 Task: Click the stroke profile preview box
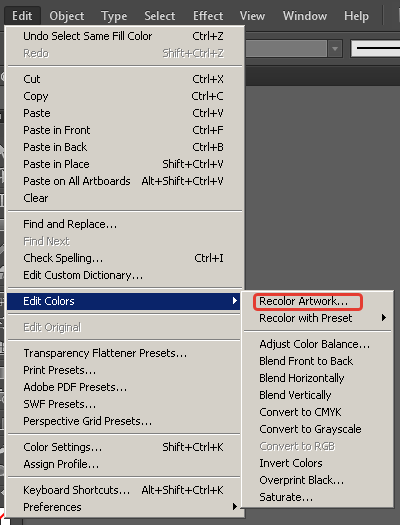[x=376, y=49]
